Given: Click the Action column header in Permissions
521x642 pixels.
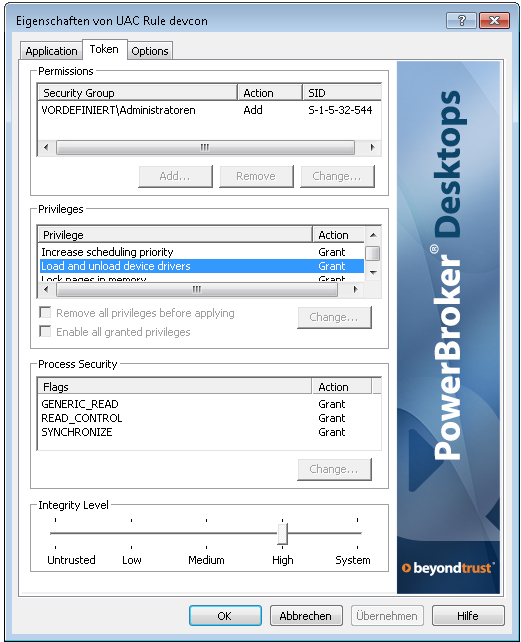Looking at the screenshot, I should [270, 93].
